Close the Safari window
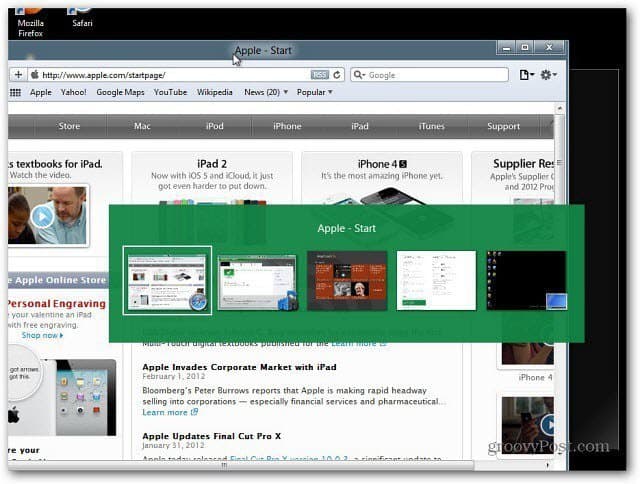This screenshot has width=640, height=484. (549, 48)
